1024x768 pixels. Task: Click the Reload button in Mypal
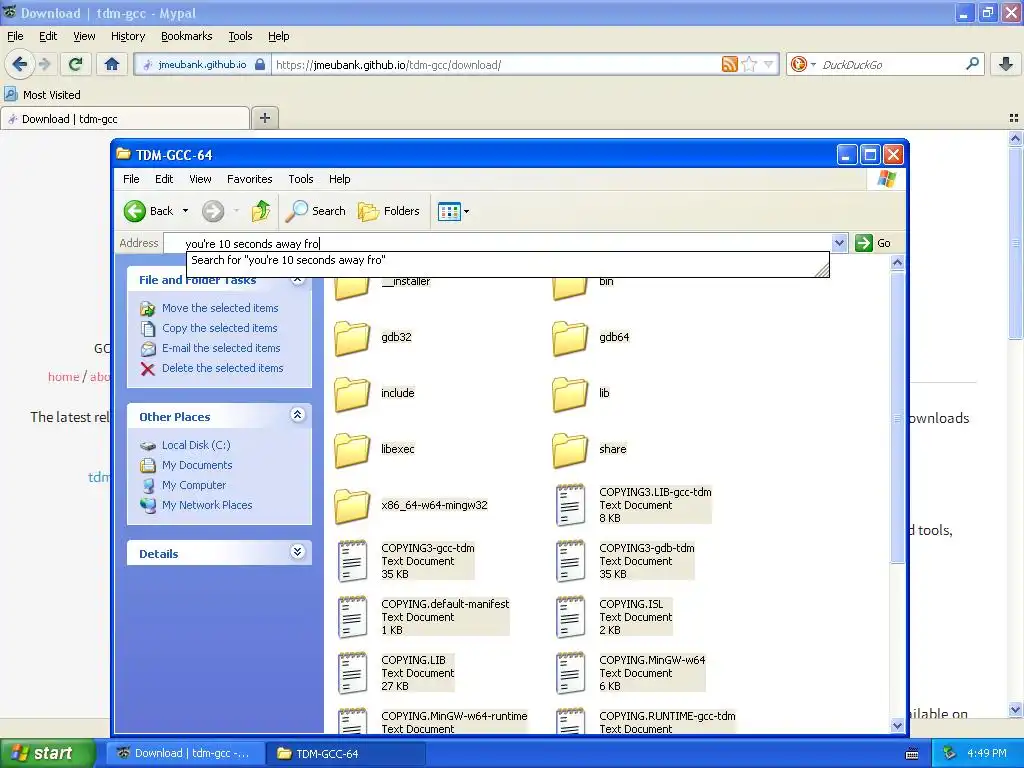(75, 64)
